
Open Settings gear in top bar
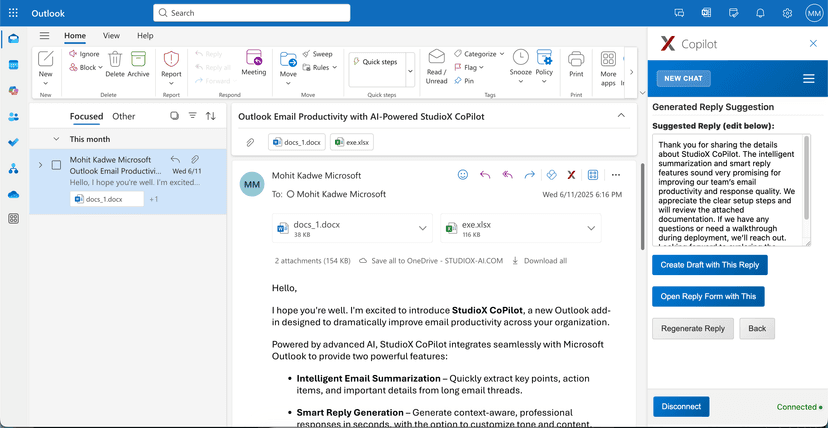click(x=787, y=13)
